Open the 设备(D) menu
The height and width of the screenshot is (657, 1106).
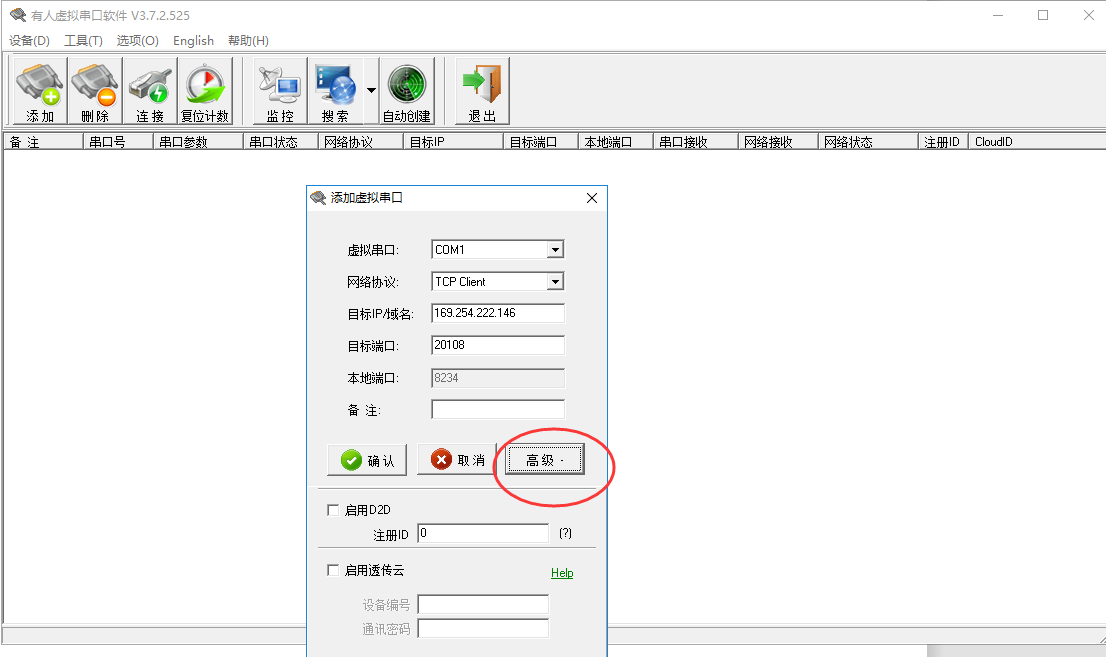(29, 41)
